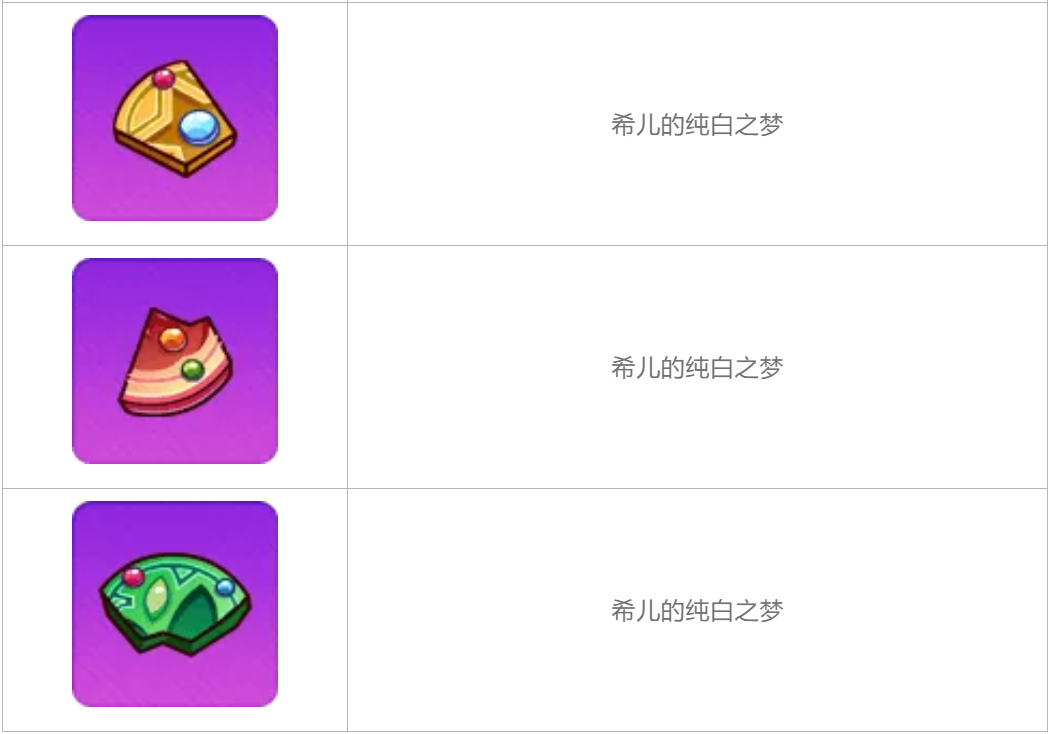Click the purple tile's bottom edge below green fragment
This screenshot has width=1050, height=734.
click(175, 704)
